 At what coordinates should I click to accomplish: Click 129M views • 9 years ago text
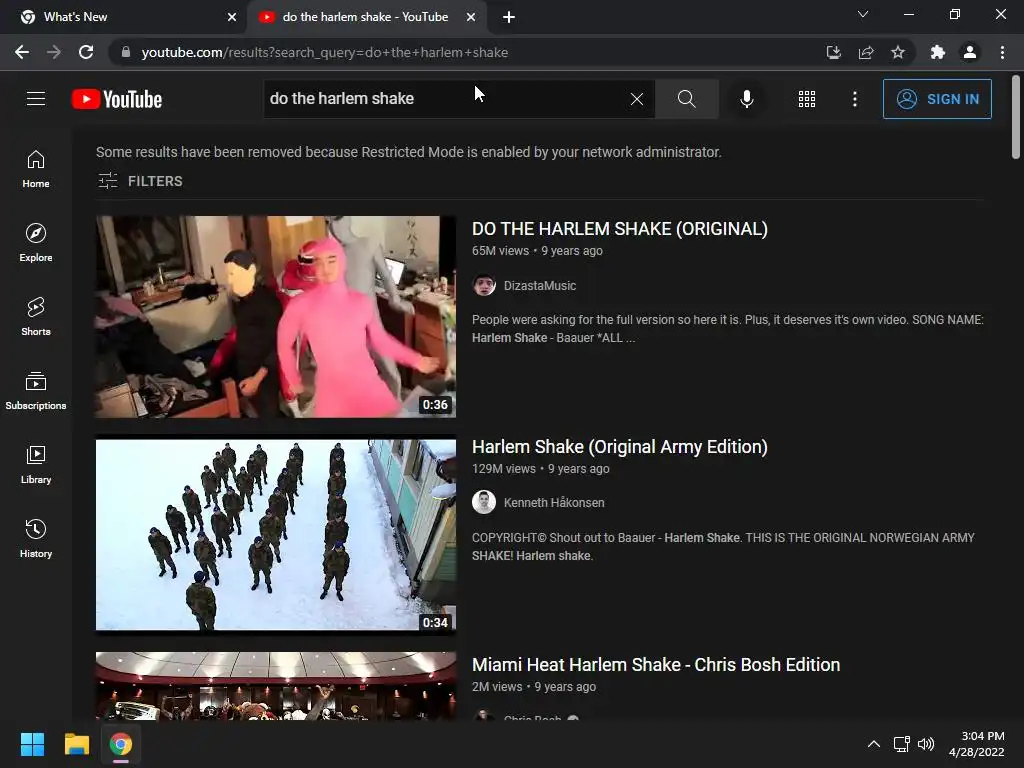click(x=541, y=468)
